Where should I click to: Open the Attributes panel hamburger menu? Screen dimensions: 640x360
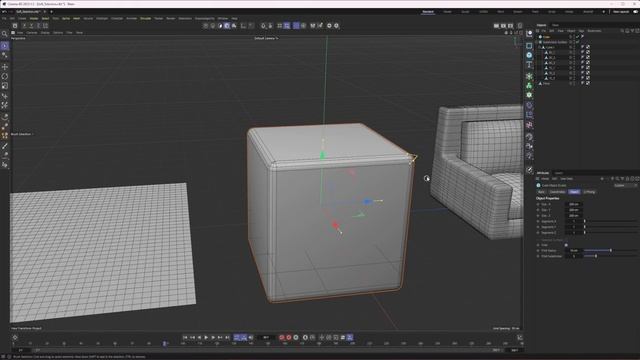point(538,179)
